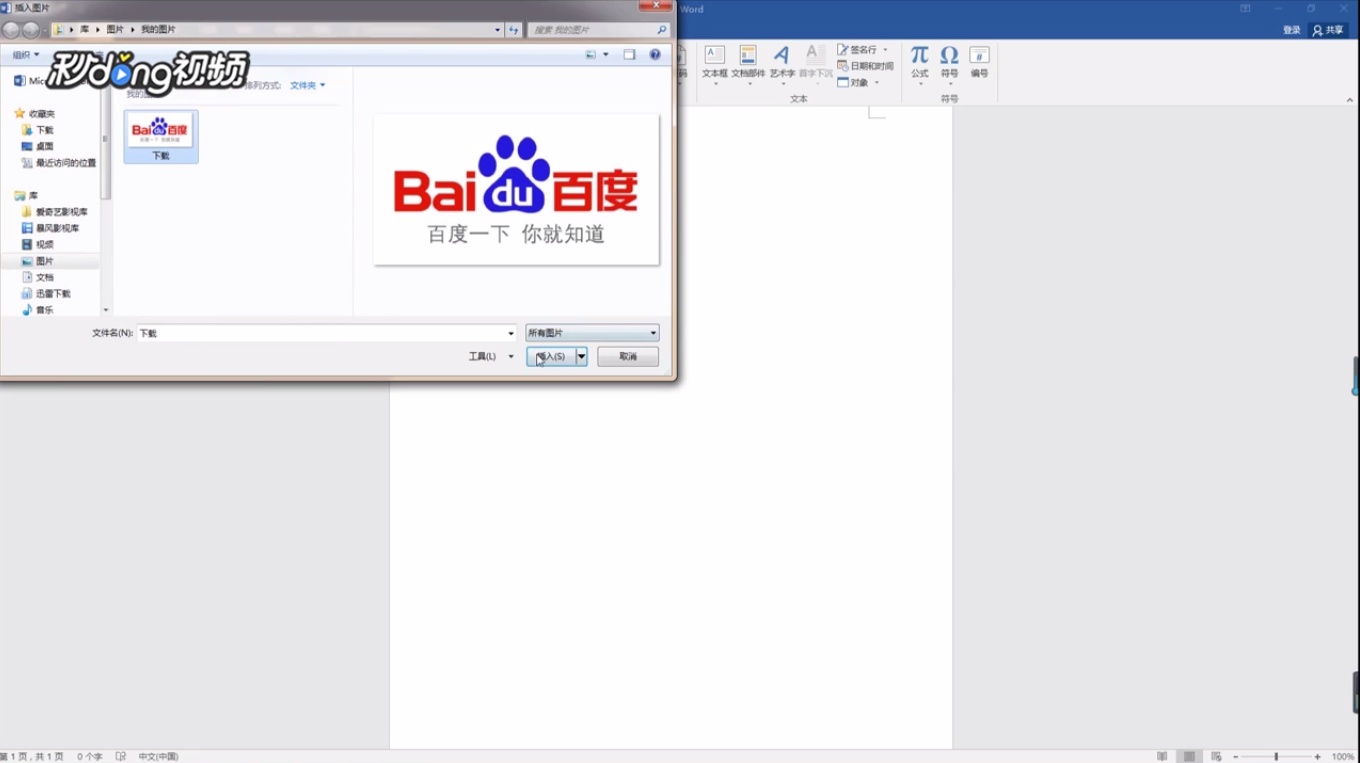
Task: Switch to Print Layout view icon
Action: pos(1189,756)
